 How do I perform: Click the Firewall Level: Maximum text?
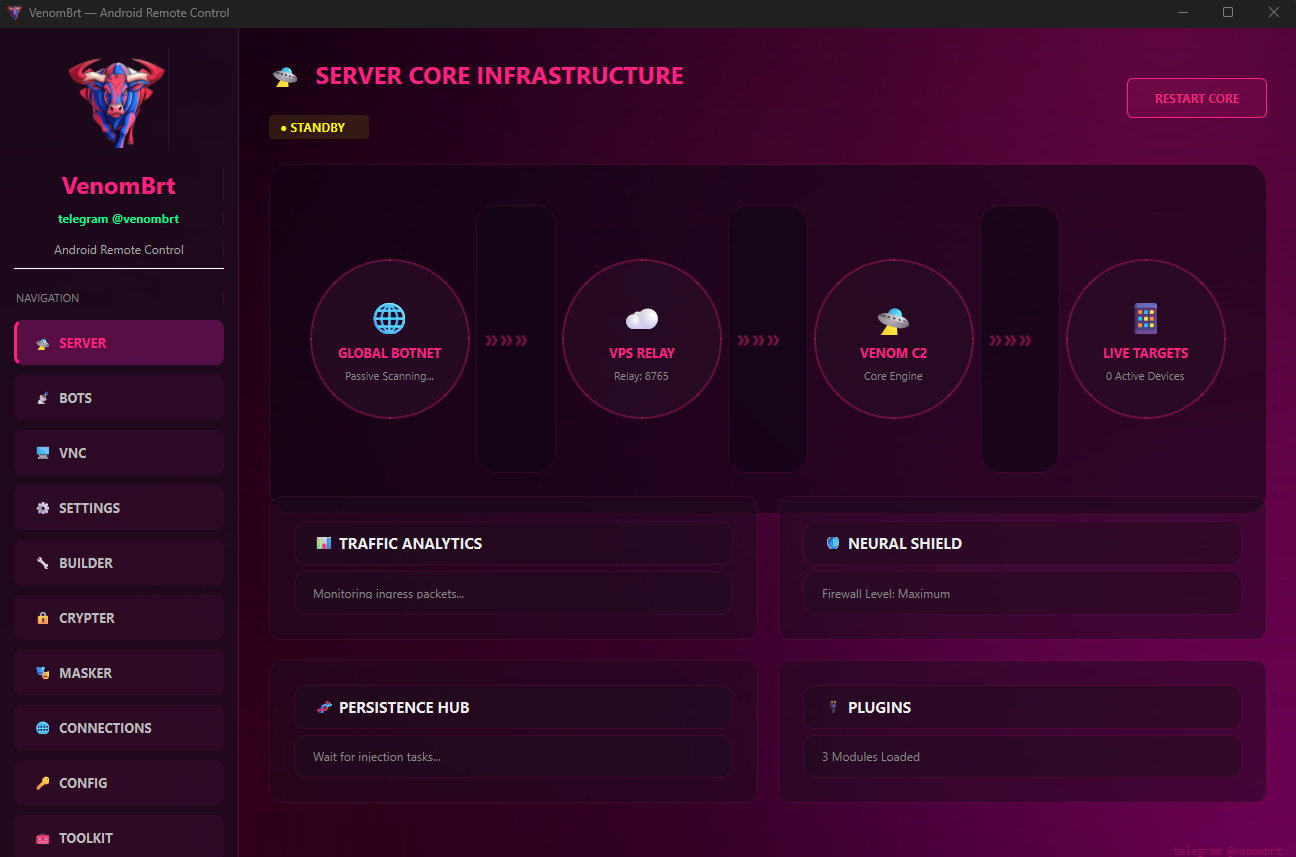(886, 594)
